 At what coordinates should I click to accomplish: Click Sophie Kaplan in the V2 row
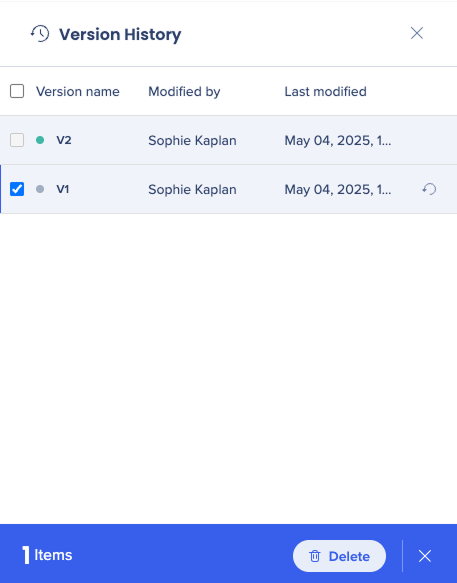point(192,141)
